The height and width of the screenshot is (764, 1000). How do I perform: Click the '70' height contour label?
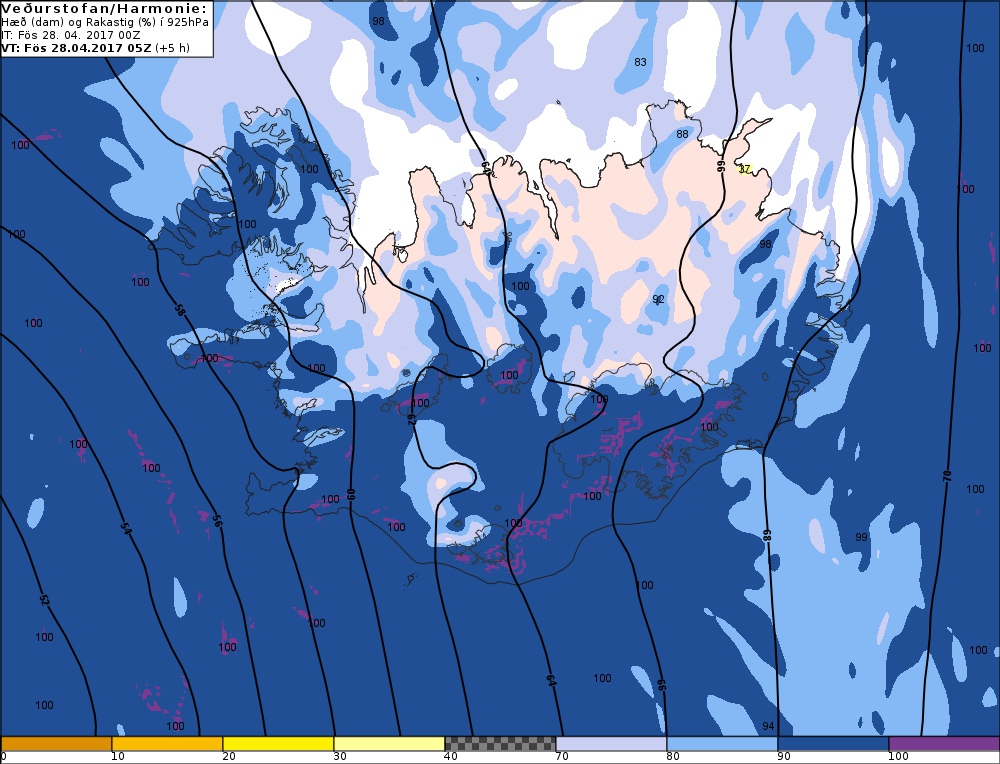pos(947,475)
